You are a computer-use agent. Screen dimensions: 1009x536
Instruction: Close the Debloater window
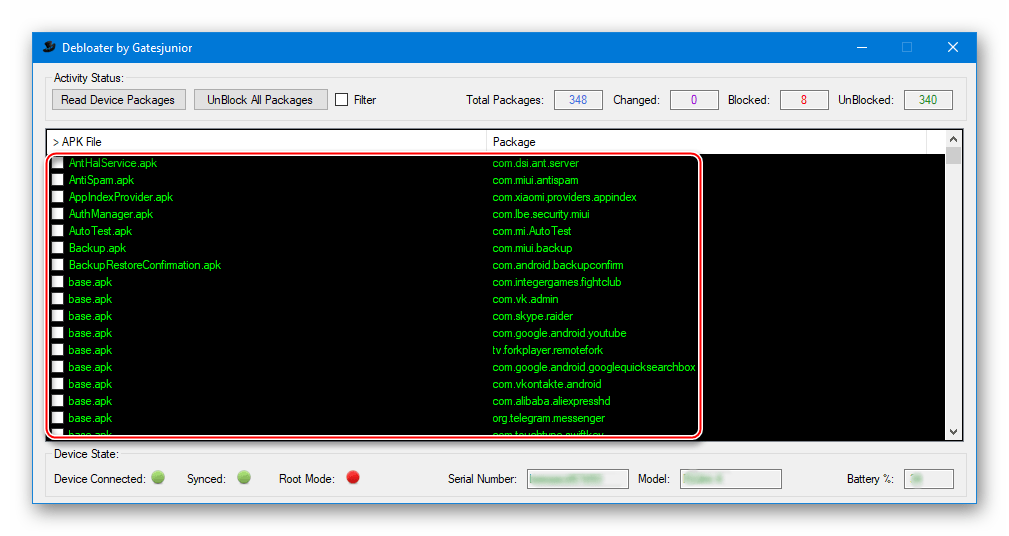click(x=953, y=48)
